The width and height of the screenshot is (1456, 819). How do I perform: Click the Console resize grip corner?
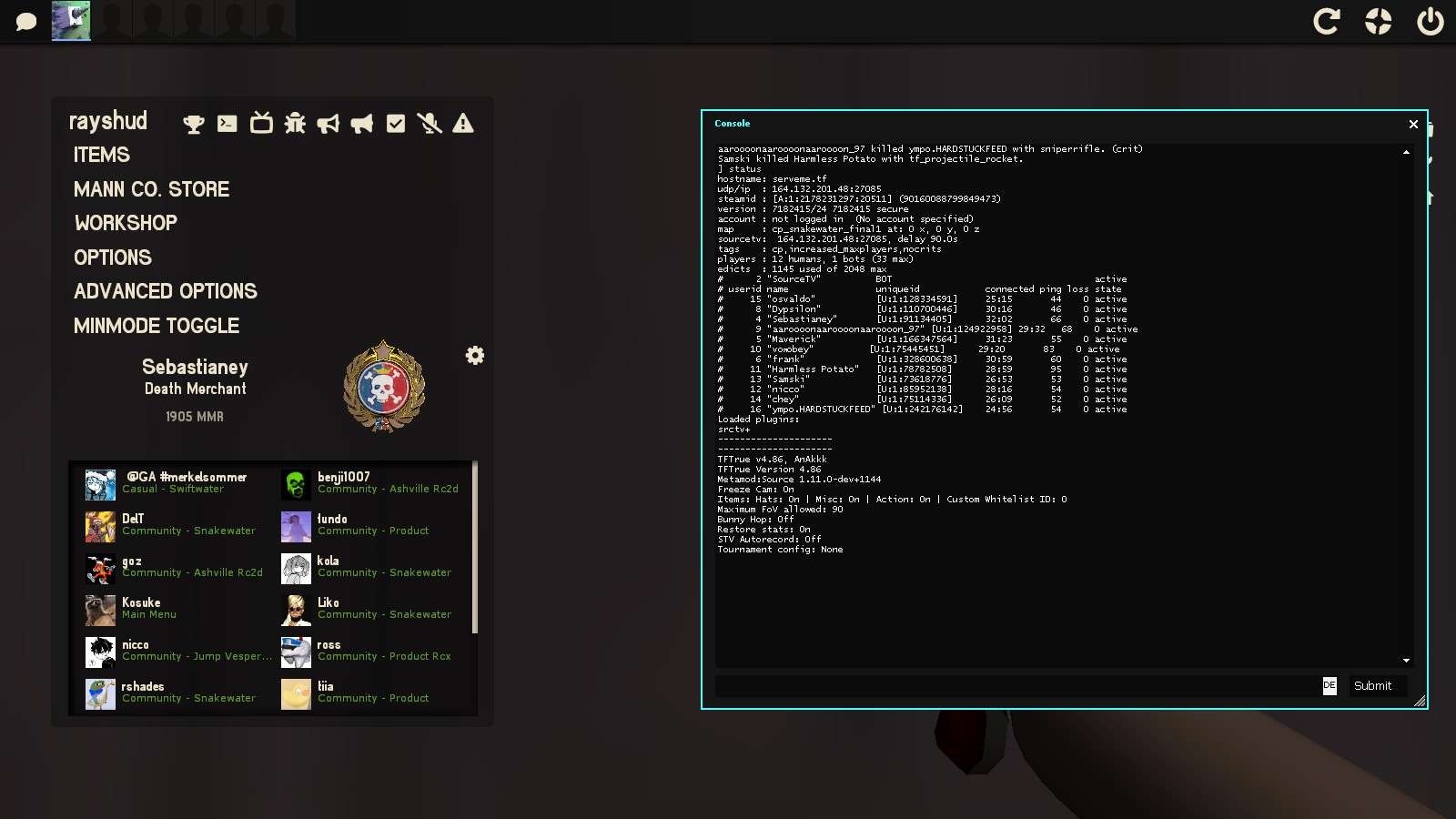tap(1420, 701)
